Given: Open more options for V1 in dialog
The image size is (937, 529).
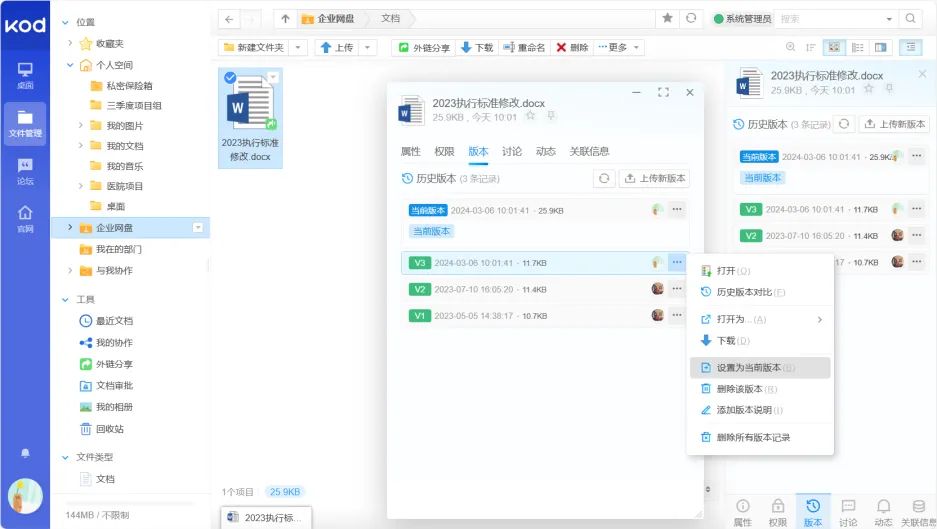Looking at the screenshot, I should 676,315.
